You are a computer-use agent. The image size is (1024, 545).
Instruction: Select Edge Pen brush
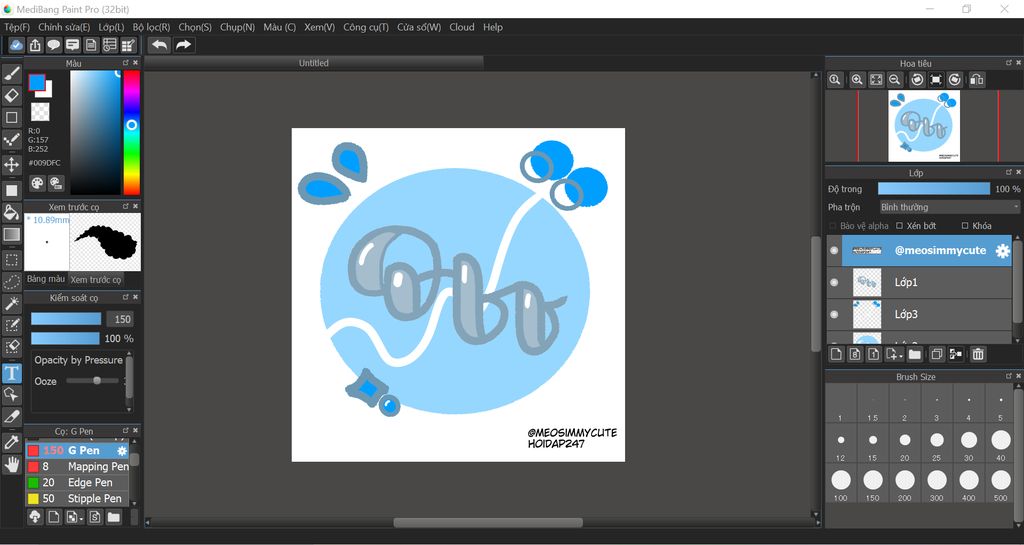[78, 482]
